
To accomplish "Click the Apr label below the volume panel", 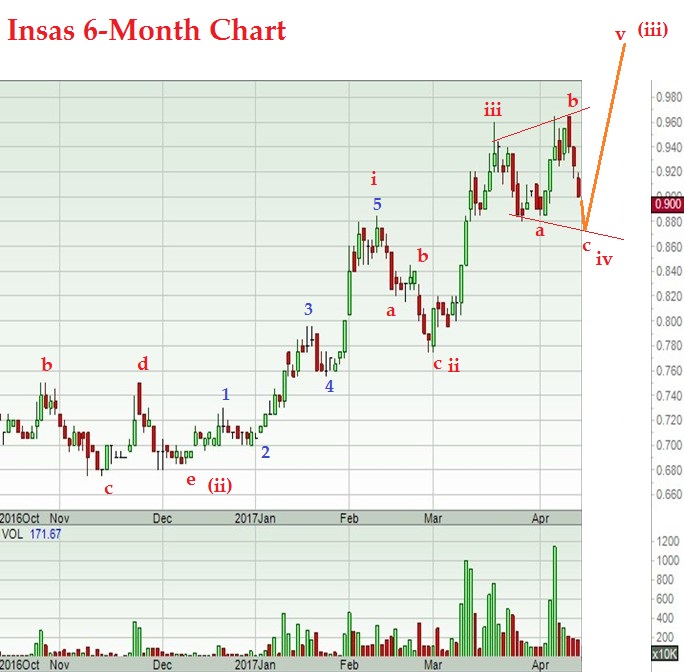I will coord(540,665).
